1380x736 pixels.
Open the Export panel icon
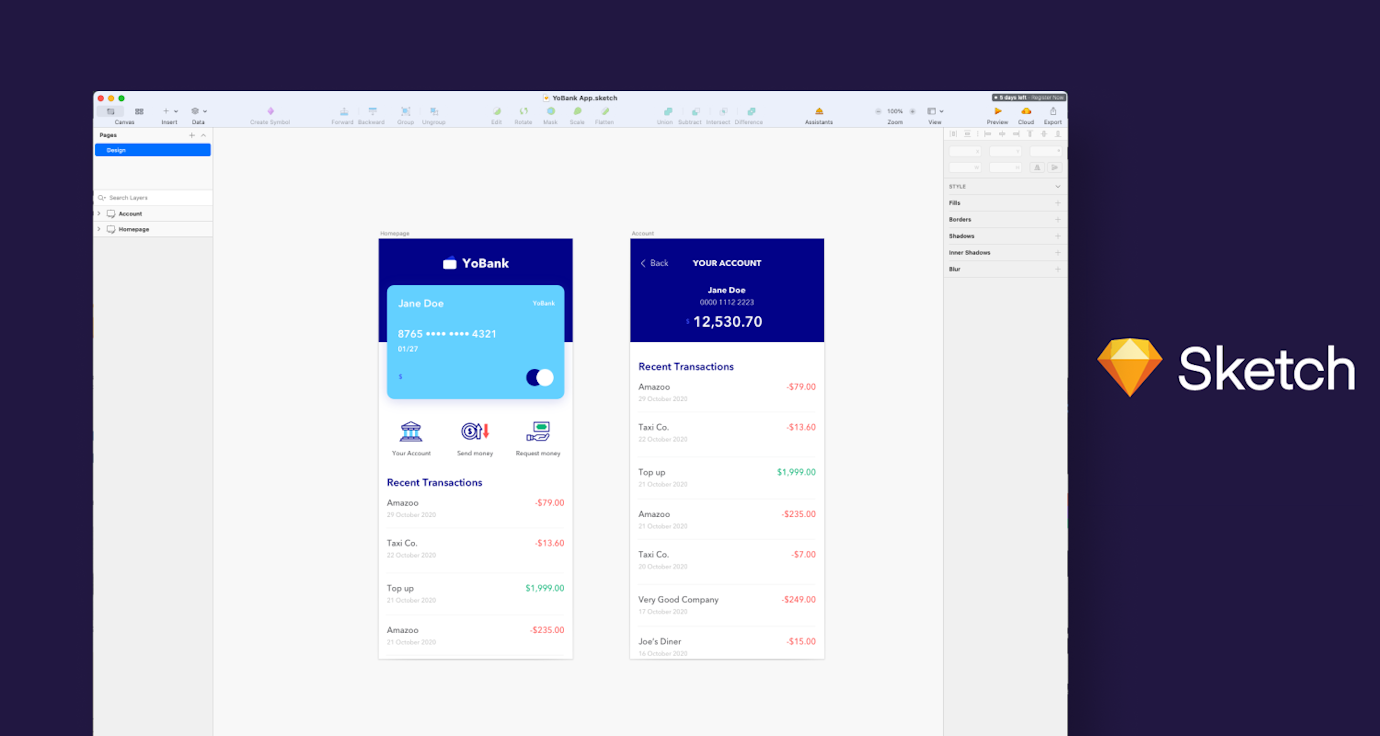pos(1052,112)
